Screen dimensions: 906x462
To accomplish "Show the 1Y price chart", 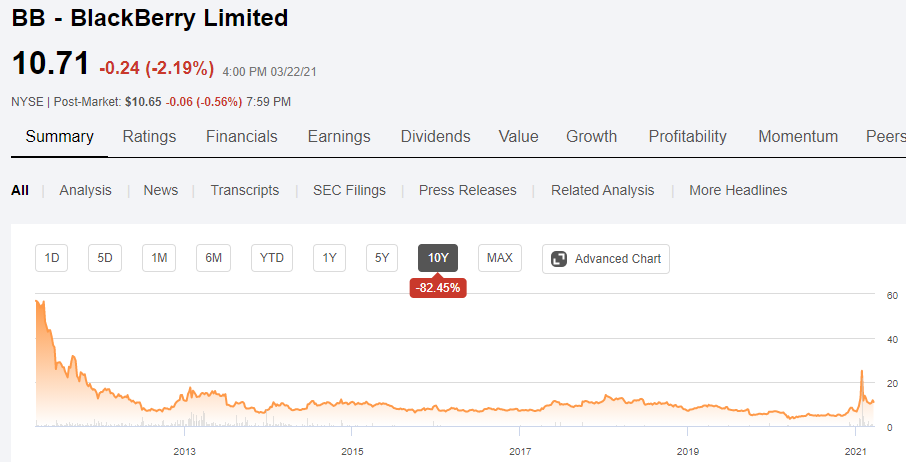I will [328, 258].
